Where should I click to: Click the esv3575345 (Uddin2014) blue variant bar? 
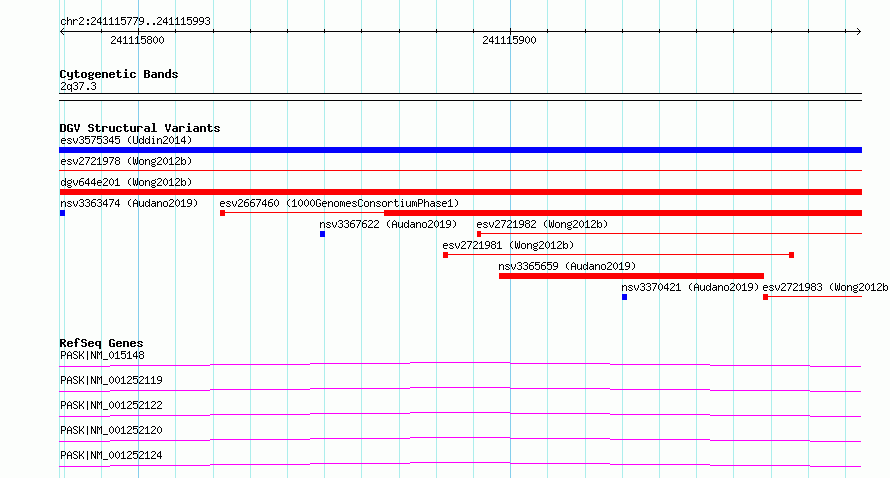click(460, 150)
